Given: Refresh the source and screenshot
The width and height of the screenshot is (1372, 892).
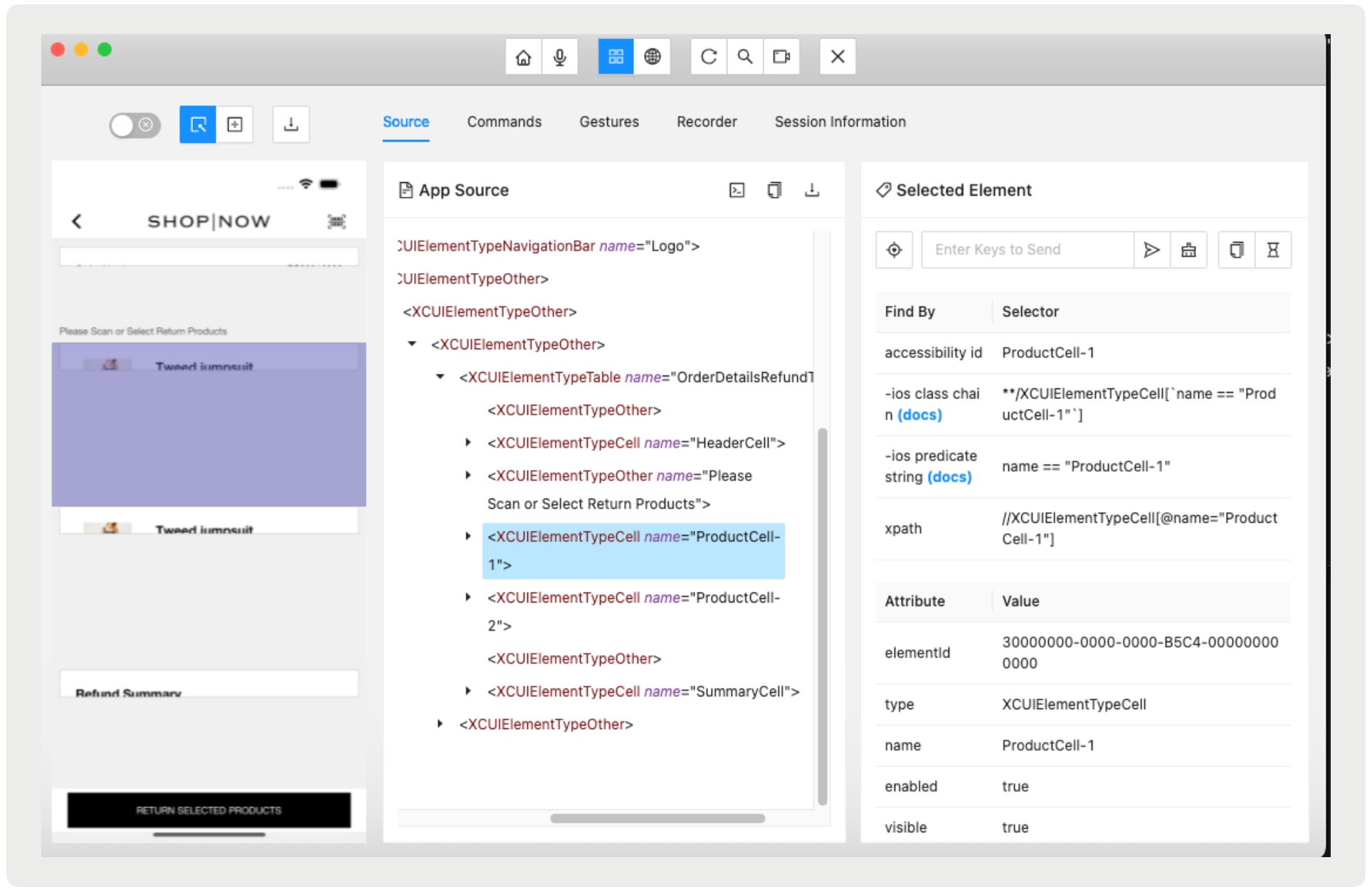Looking at the screenshot, I should click(x=707, y=56).
